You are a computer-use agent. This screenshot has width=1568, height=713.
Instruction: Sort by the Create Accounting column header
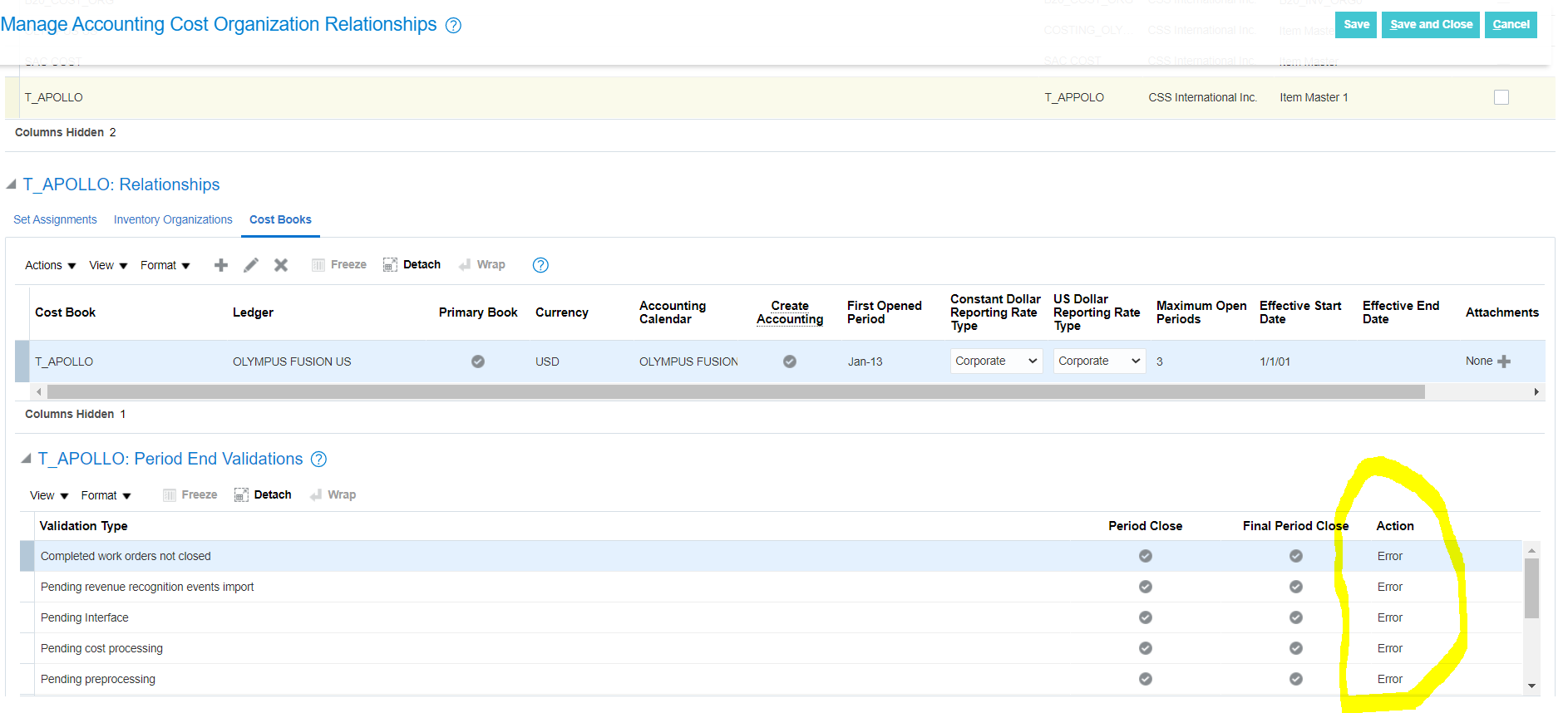coord(790,312)
